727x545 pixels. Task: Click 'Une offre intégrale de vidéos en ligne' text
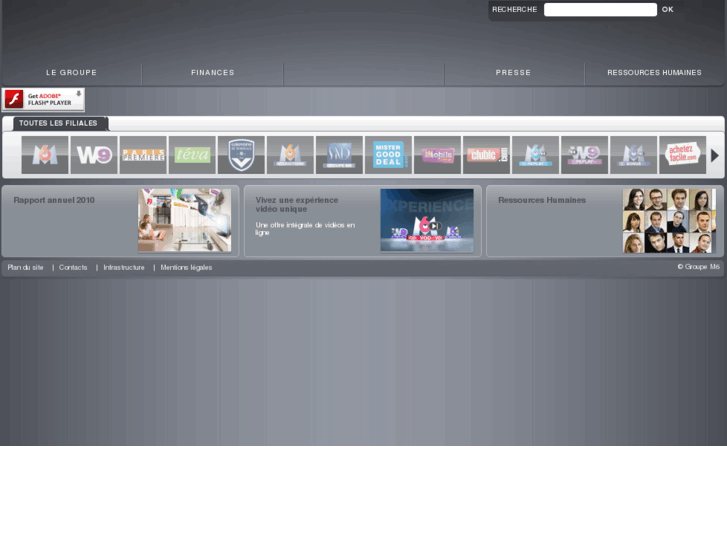[305, 229]
